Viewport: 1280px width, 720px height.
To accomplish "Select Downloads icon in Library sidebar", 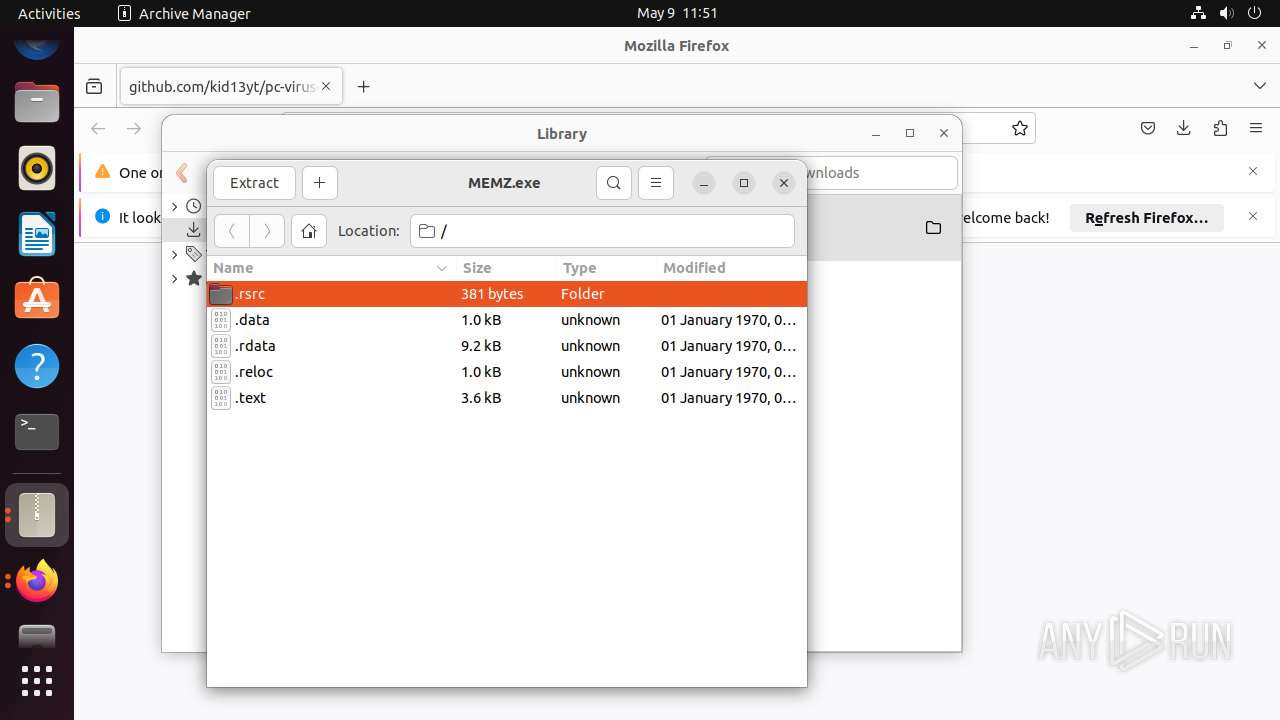I will coord(194,230).
